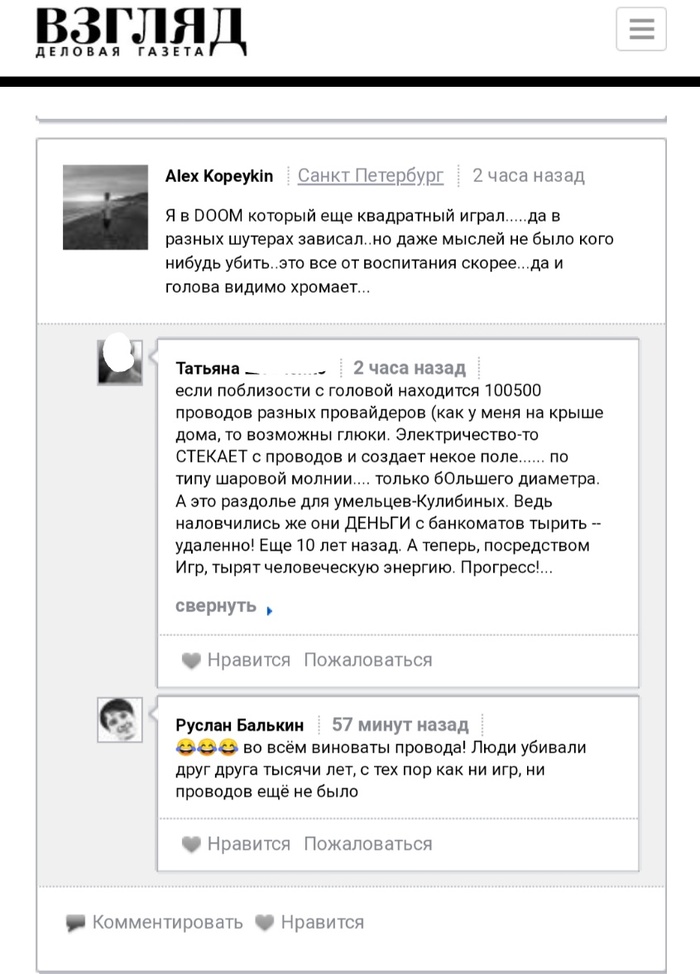The width and height of the screenshot is (700, 974).
Task: Open the hamburger menu icon
Action: 641,29
